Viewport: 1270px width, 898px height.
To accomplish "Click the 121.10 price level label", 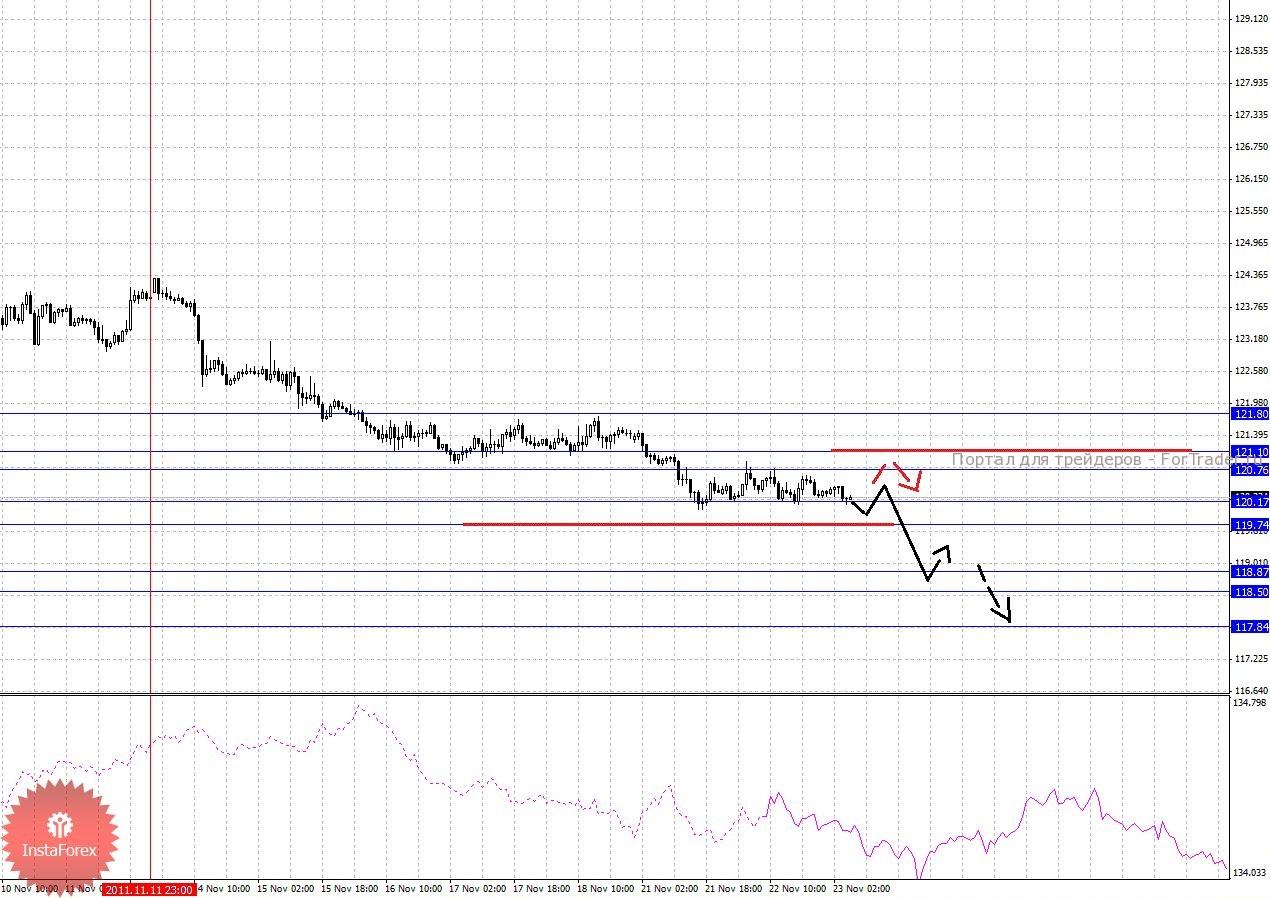I will pos(1251,452).
